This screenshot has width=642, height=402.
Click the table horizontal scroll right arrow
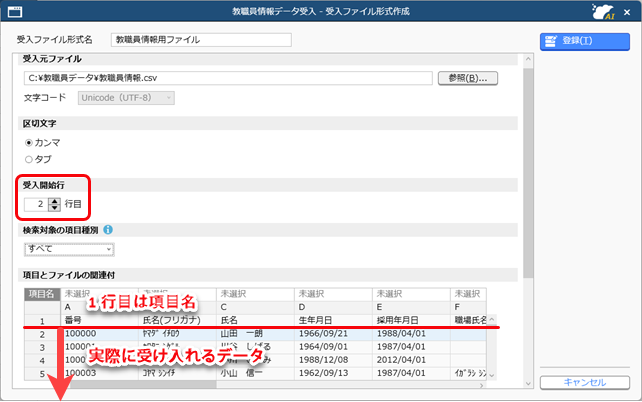481,385
